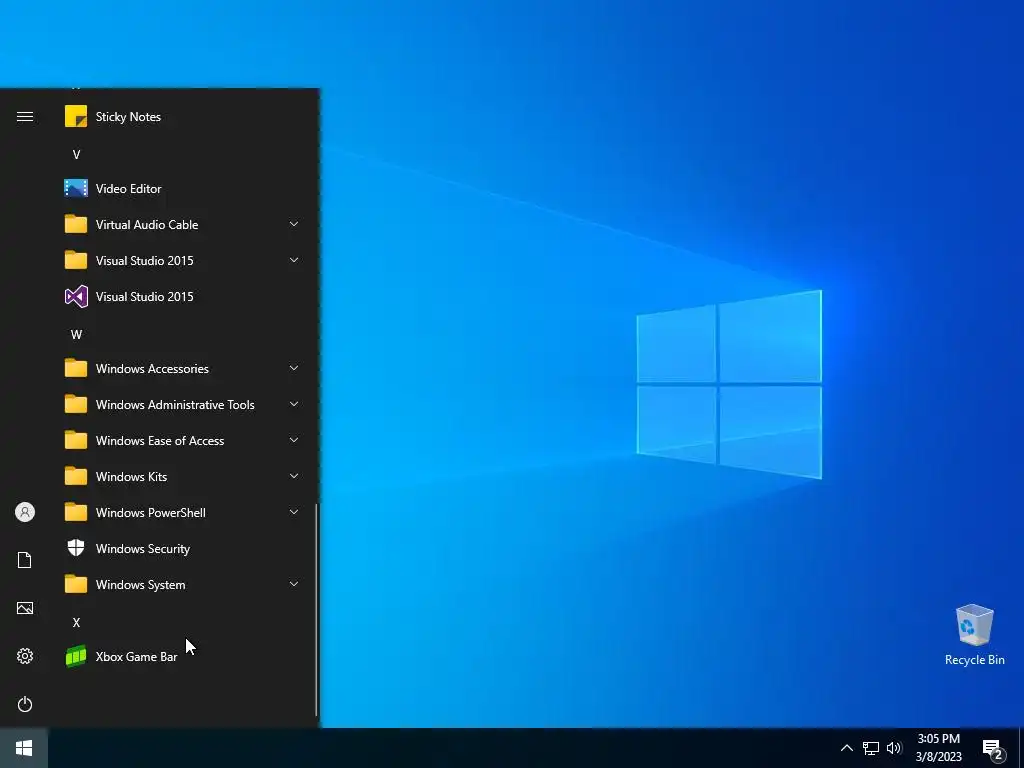Image resolution: width=1024 pixels, height=768 pixels.
Task: Open the user account avatar icon
Action: (x=25, y=512)
